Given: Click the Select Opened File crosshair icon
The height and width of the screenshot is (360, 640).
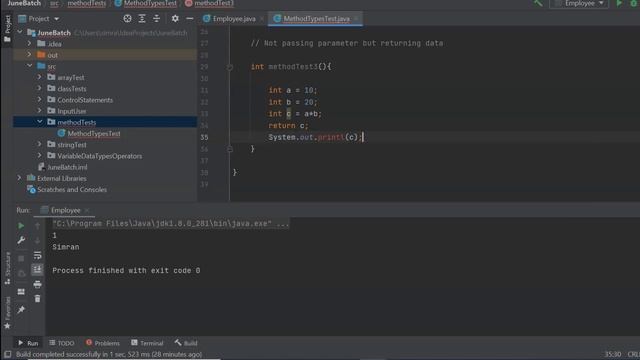Looking at the screenshot, I should [x=127, y=18].
